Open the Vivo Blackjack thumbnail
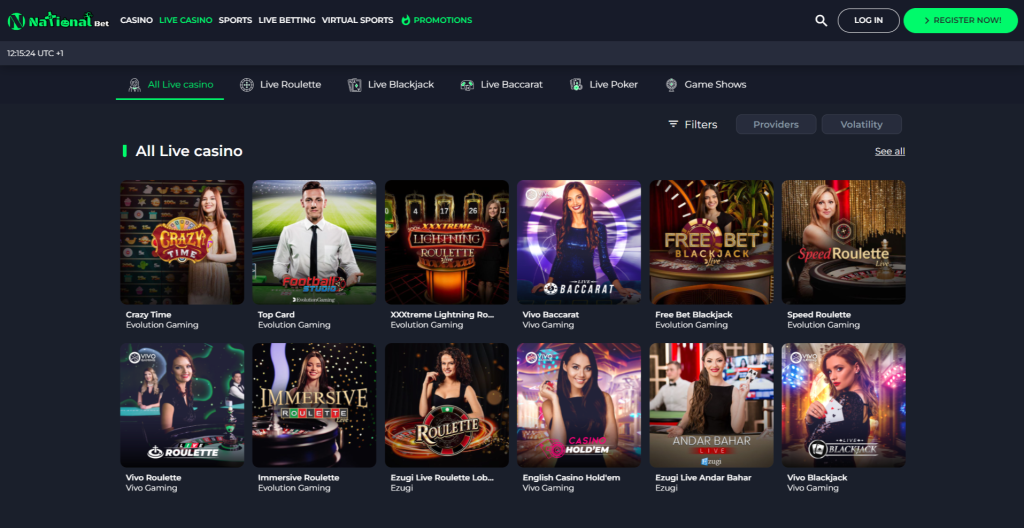The width and height of the screenshot is (1024, 528). (x=844, y=405)
